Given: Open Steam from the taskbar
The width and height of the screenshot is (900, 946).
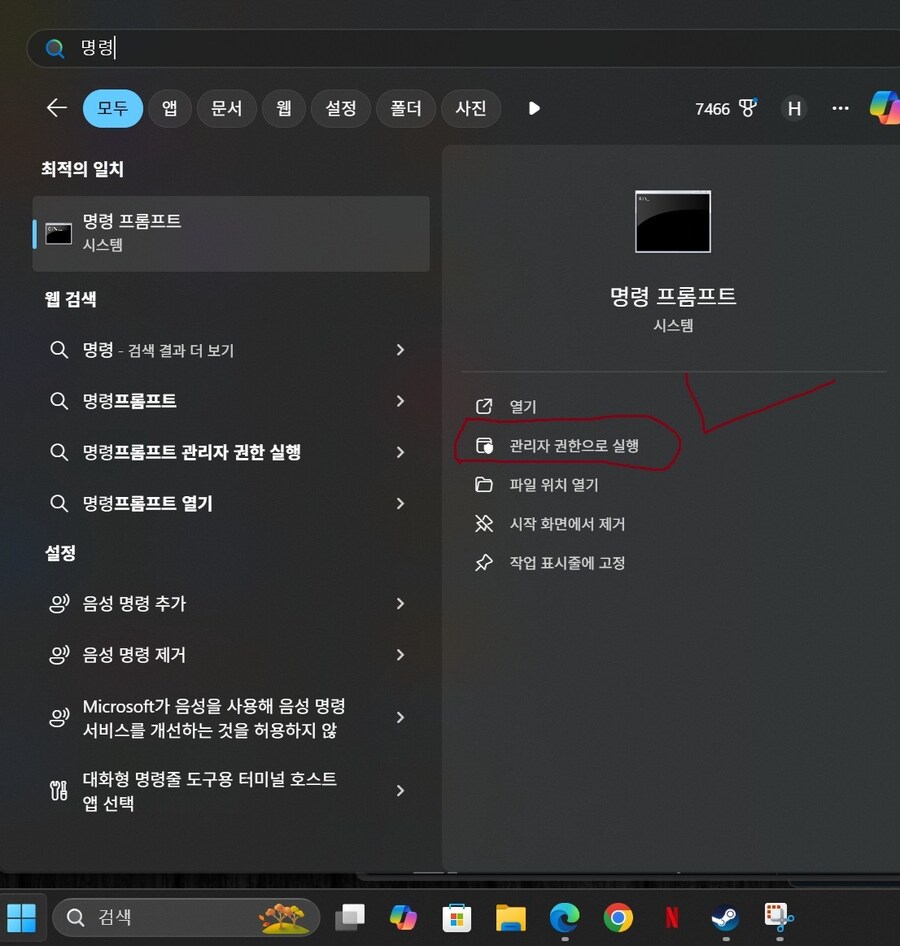Looking at the screenshot, I should (725, 917).
